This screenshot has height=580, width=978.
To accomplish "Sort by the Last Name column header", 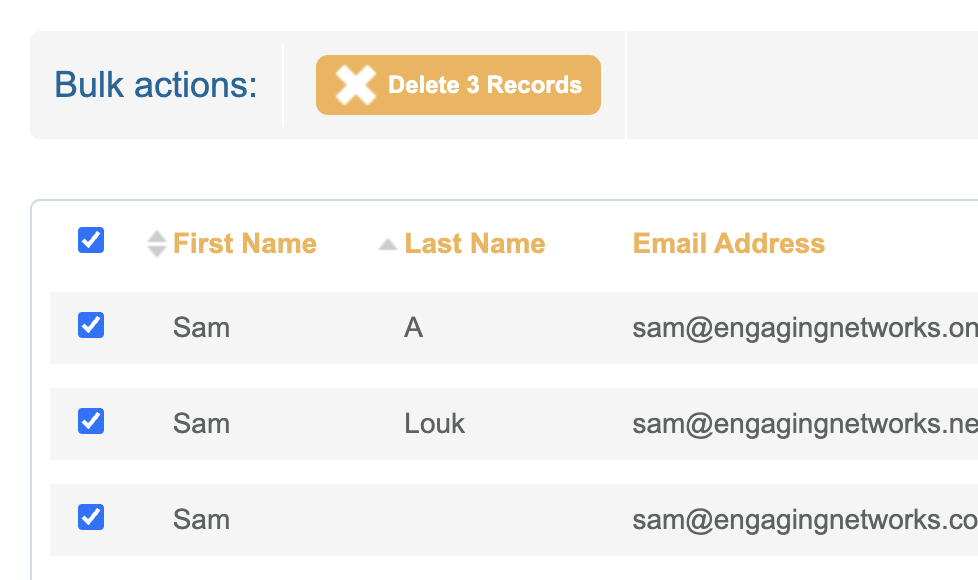I will click(x=474, y=244).
